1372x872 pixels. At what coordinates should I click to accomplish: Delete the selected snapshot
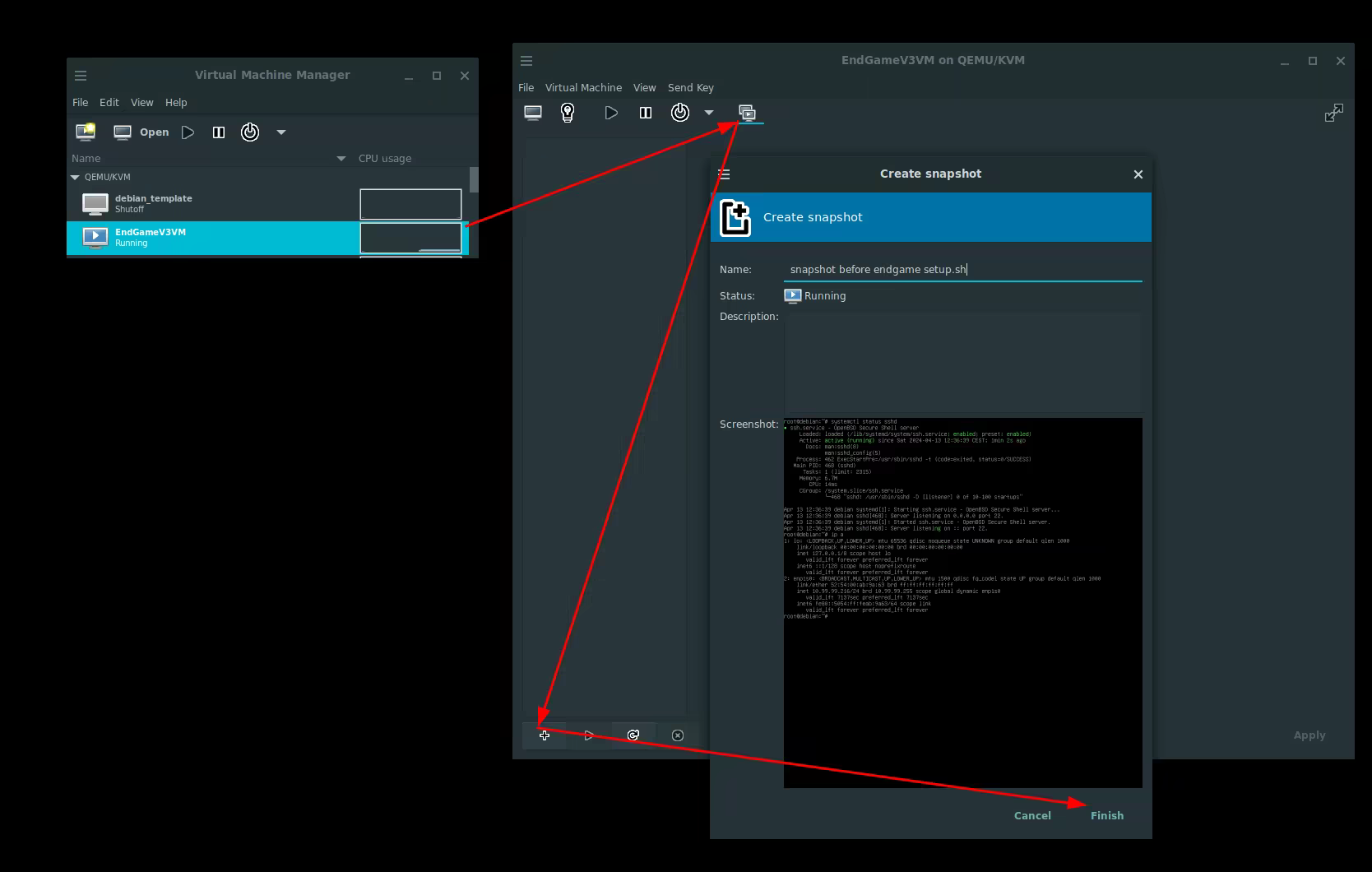678,735
